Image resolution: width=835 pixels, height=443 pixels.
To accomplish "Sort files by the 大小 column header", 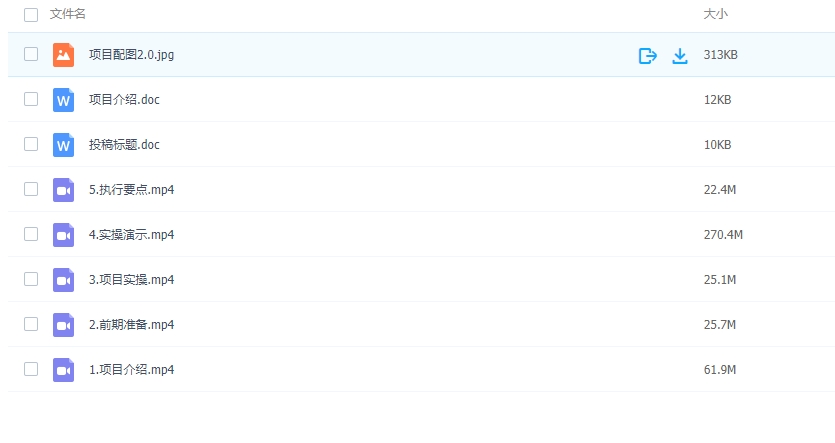I will (x=715, y=15).
